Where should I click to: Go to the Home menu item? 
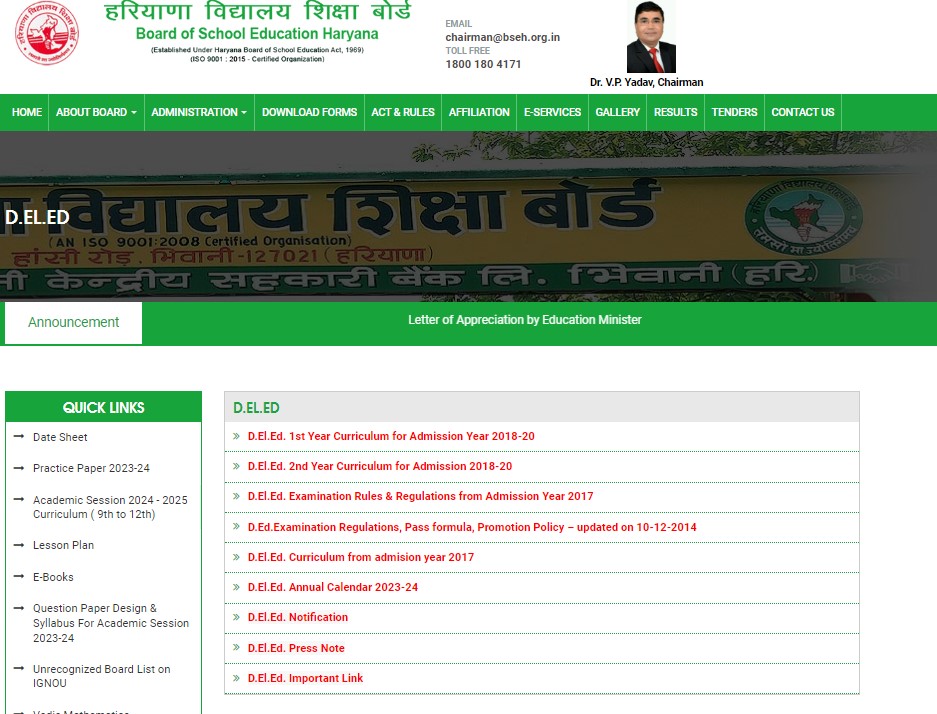coord(27,112)
